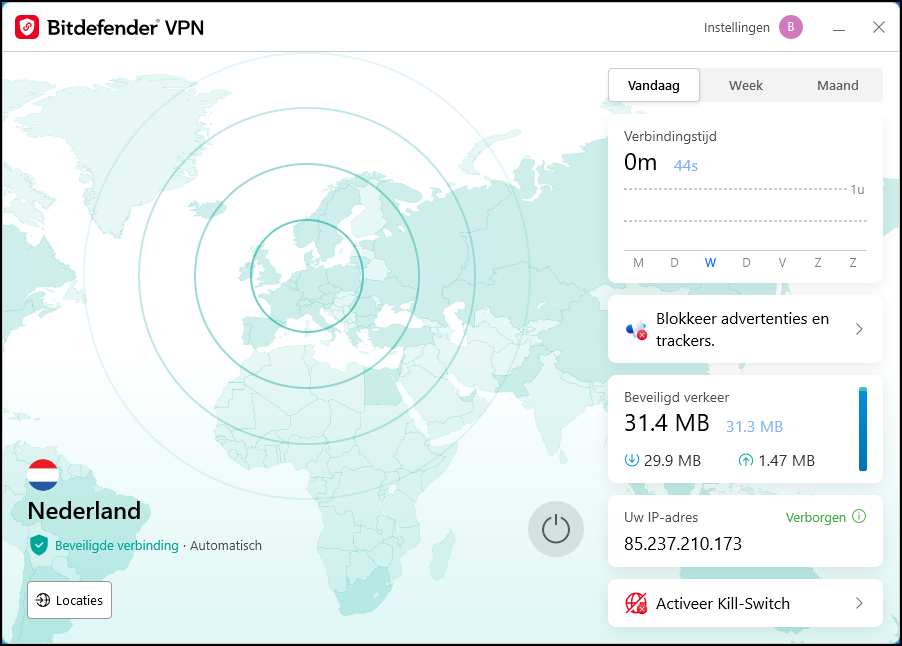Click the 31.4 MB traffic value

pyautogui.click(x=667, y=423)
